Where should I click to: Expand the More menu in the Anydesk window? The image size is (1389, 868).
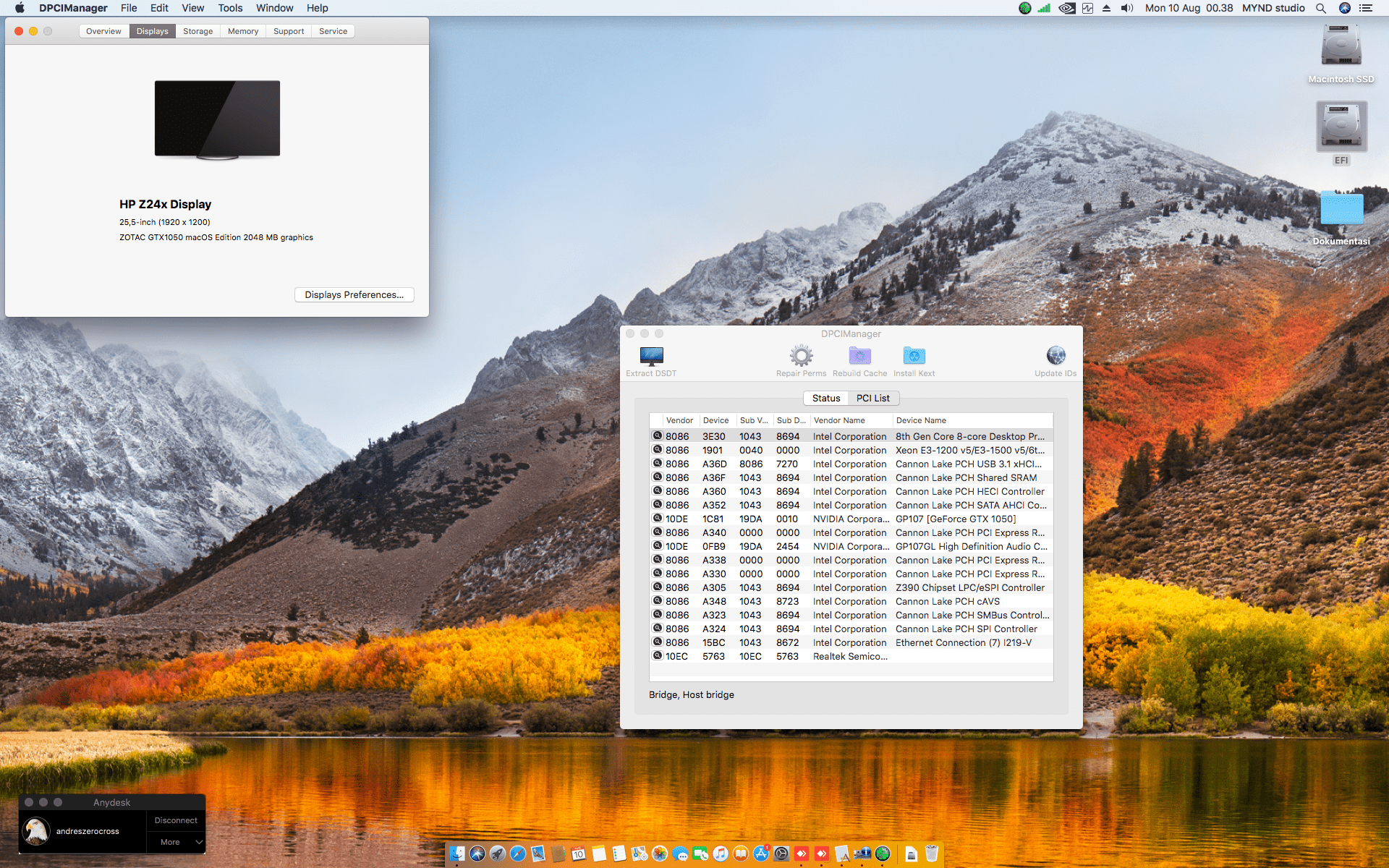coord(176,842)
